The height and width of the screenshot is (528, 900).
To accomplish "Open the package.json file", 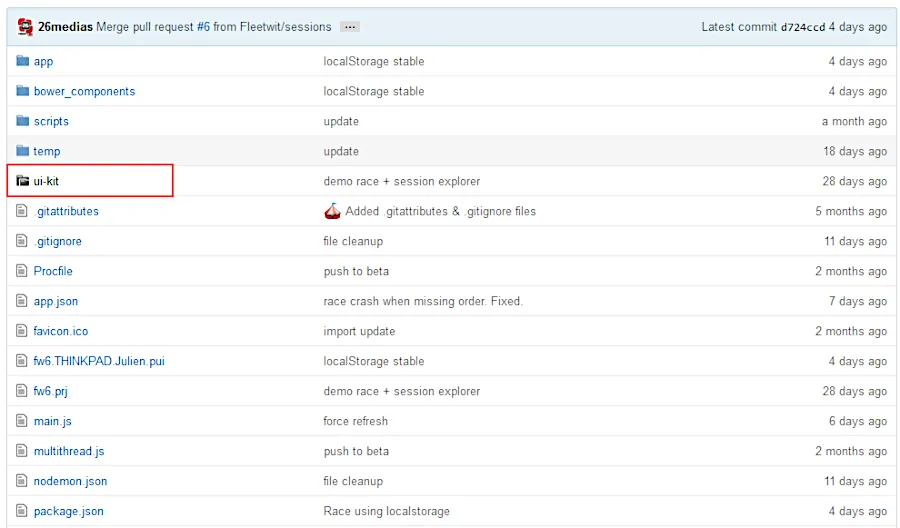I will coord(68,511).
